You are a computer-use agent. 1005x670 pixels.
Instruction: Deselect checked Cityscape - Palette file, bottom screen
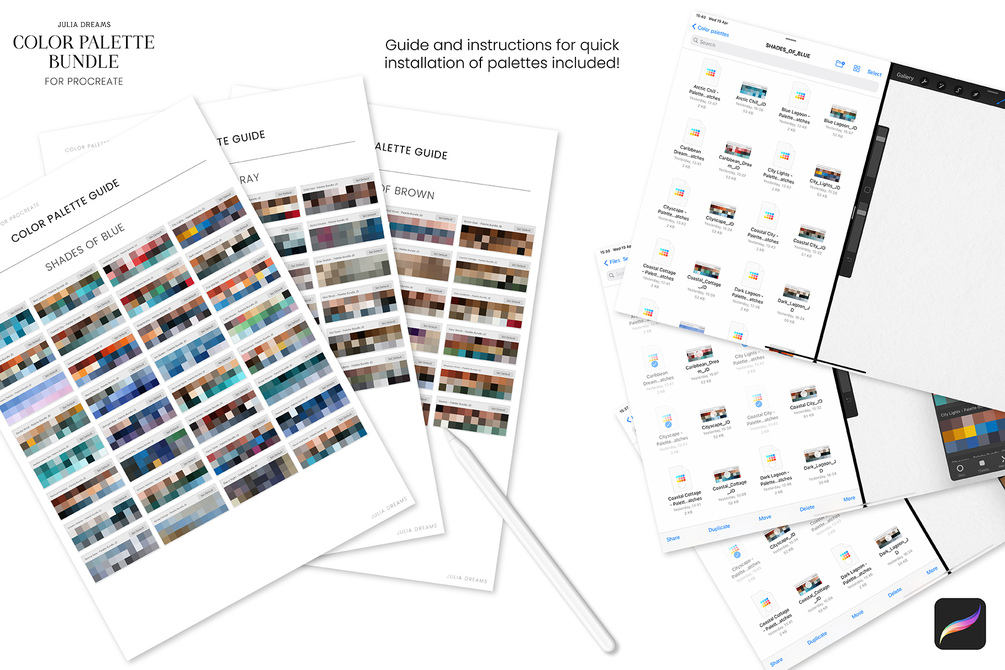[x=735, y=550]
